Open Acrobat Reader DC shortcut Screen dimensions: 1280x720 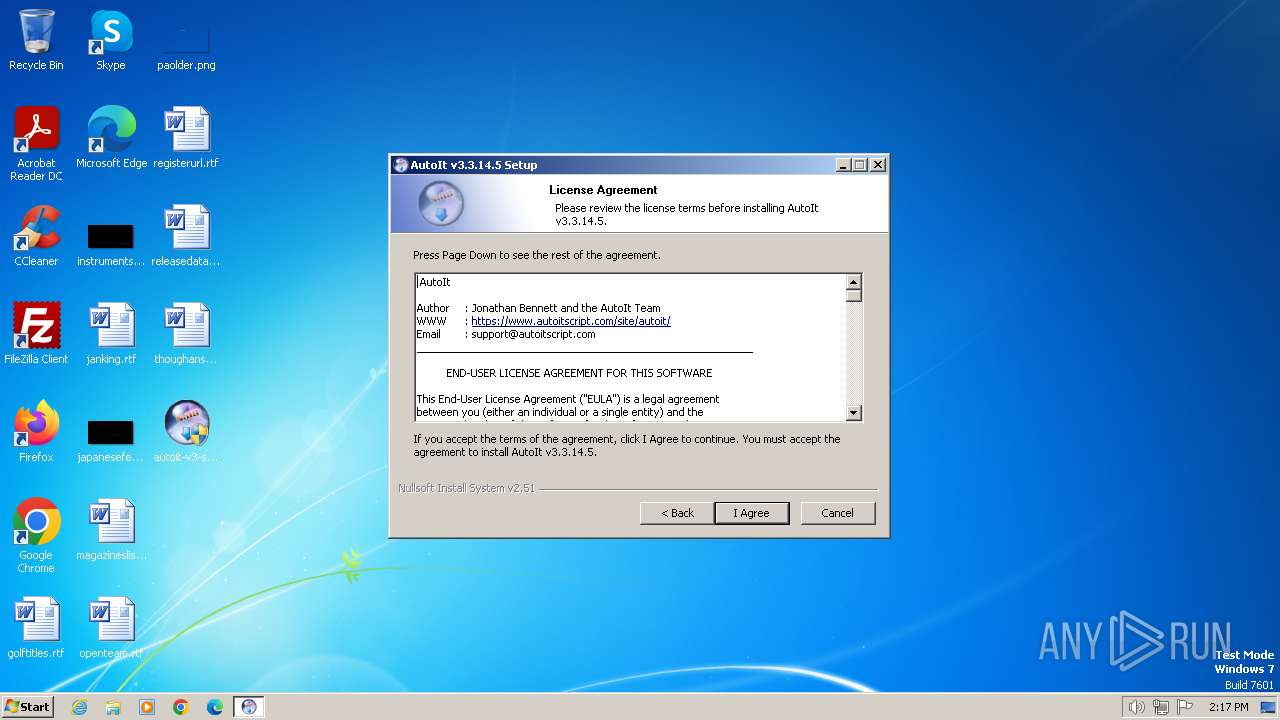pos(36,144)
